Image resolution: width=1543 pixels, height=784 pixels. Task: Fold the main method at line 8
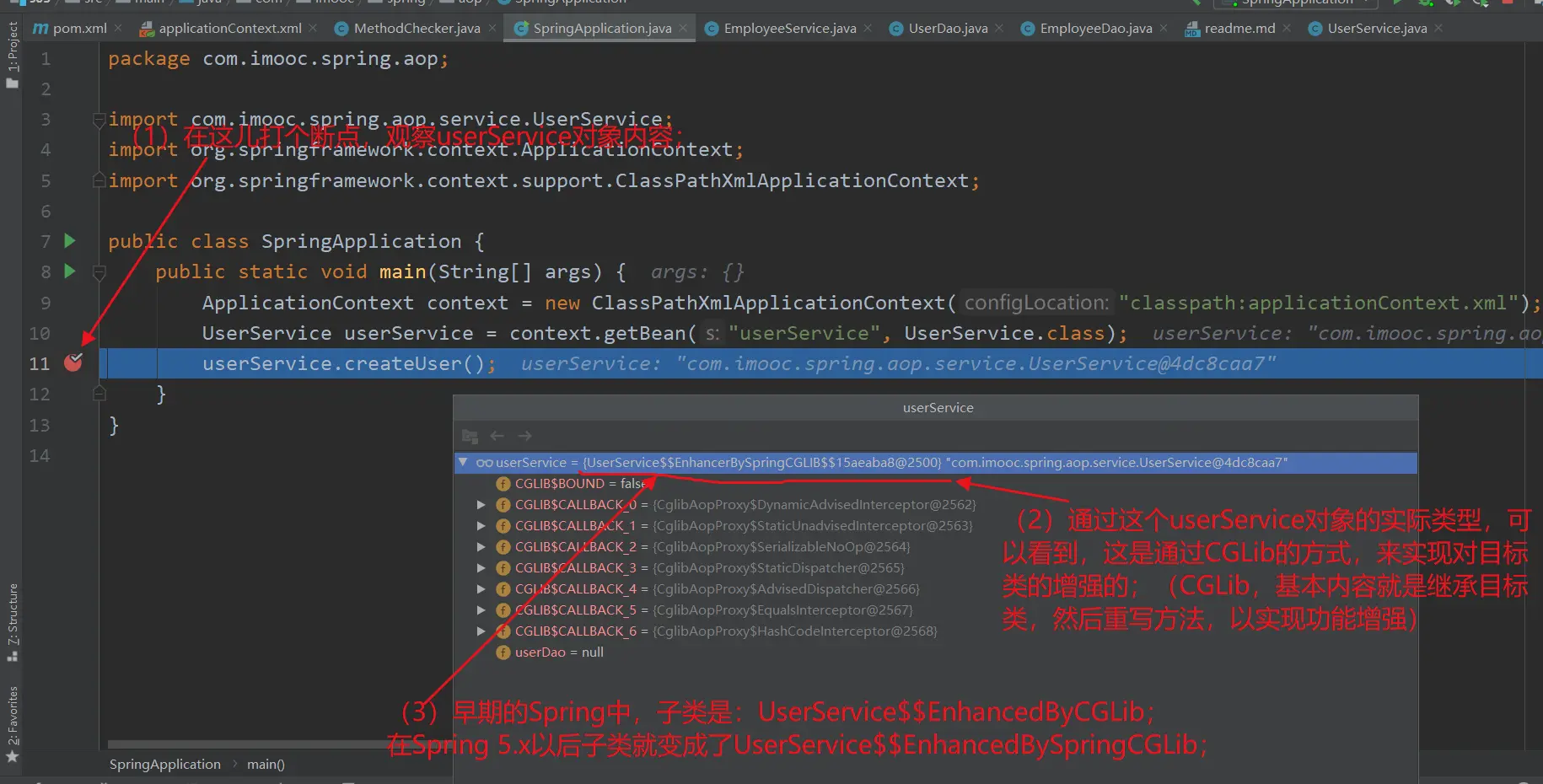pyautogui.click(x=99, y=272)
